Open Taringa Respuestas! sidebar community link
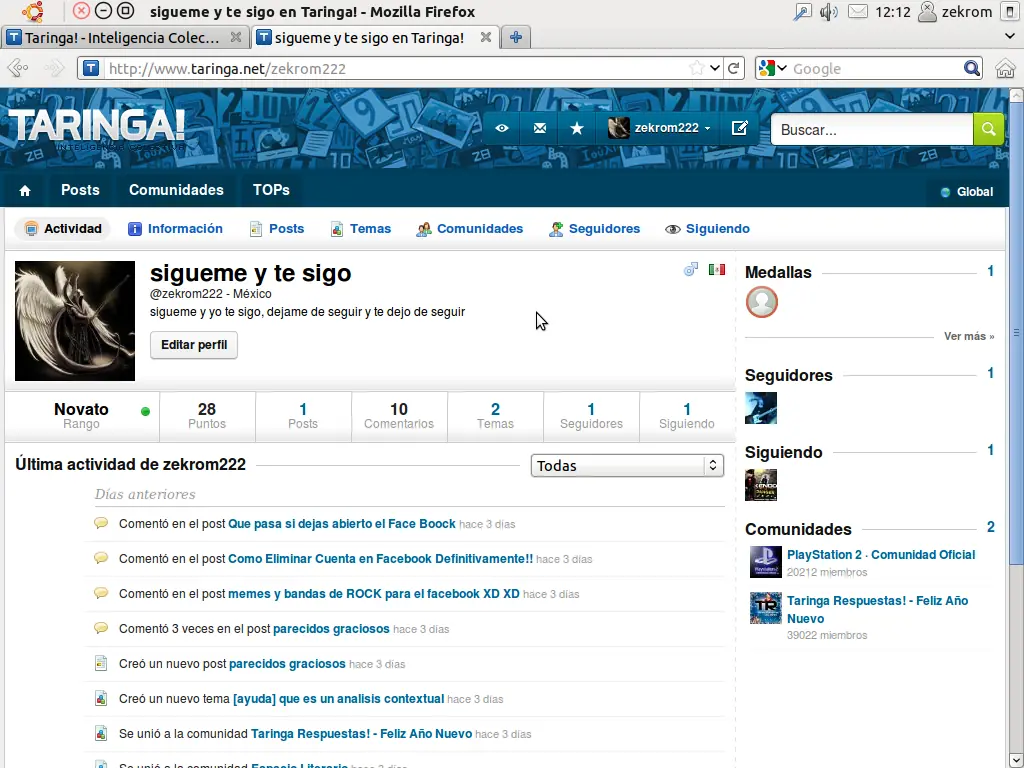This screenshot has width=1024, height=768. tap(878, 609)
